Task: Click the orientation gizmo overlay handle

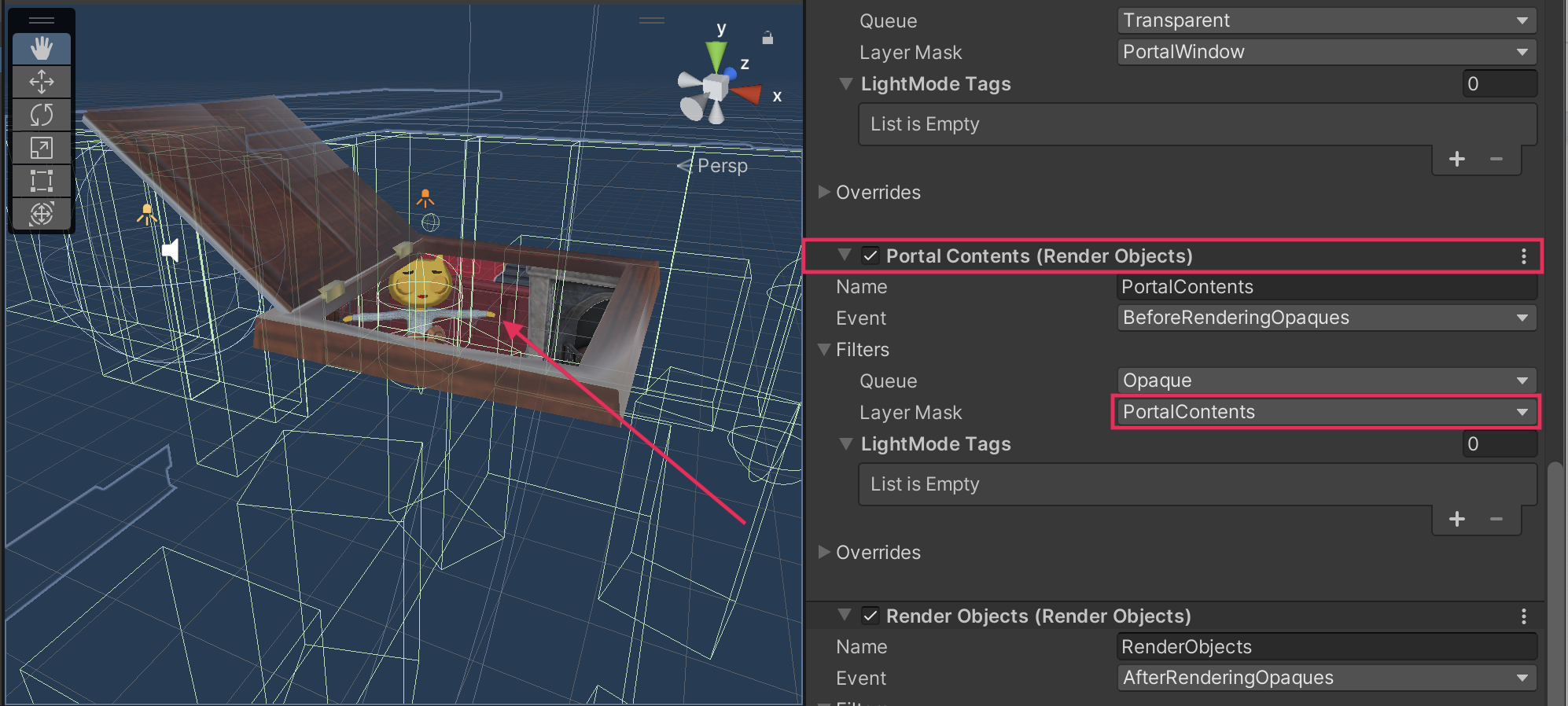Action: tap(652, 20)
